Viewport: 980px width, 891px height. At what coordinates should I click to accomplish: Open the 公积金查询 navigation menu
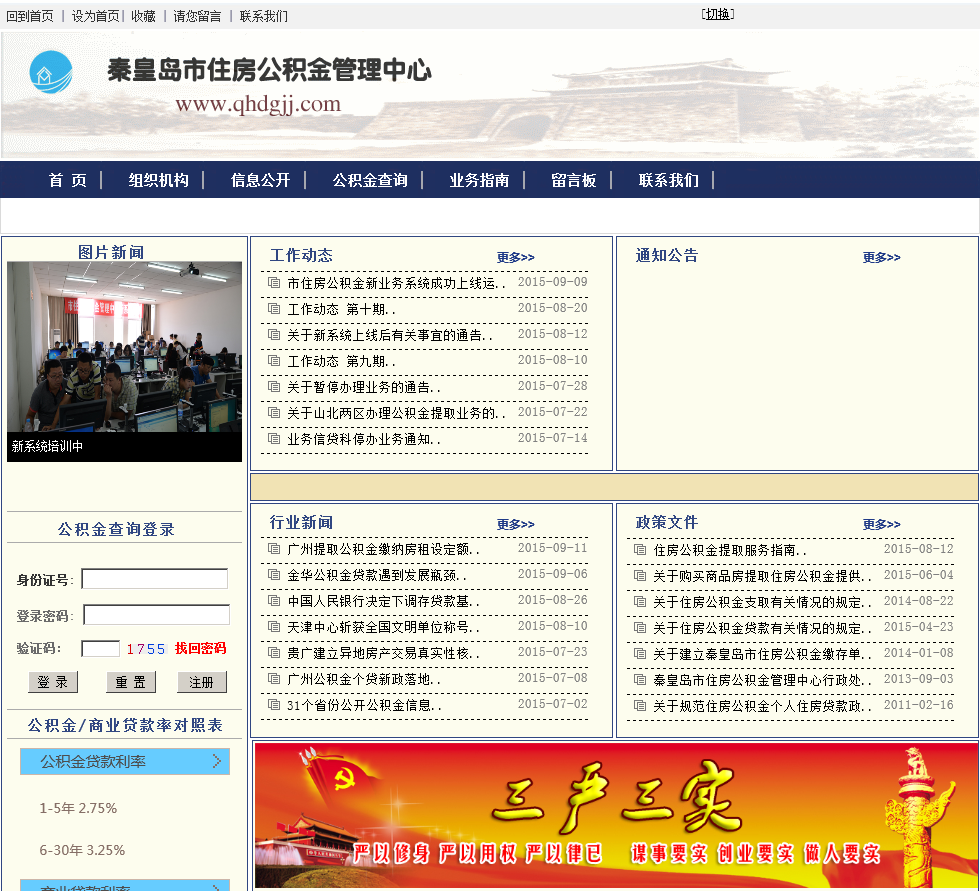pos(369,180)
